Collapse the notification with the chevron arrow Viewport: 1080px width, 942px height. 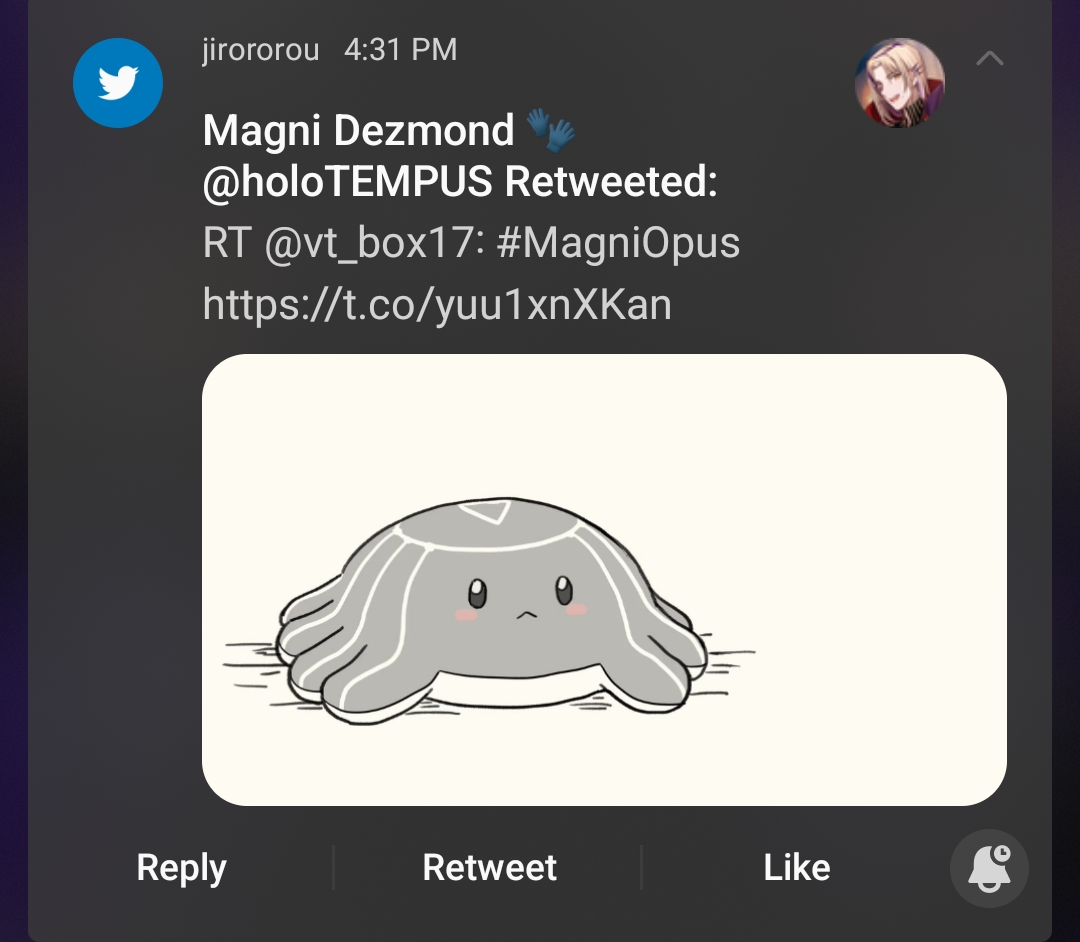(x=989, y=59)
